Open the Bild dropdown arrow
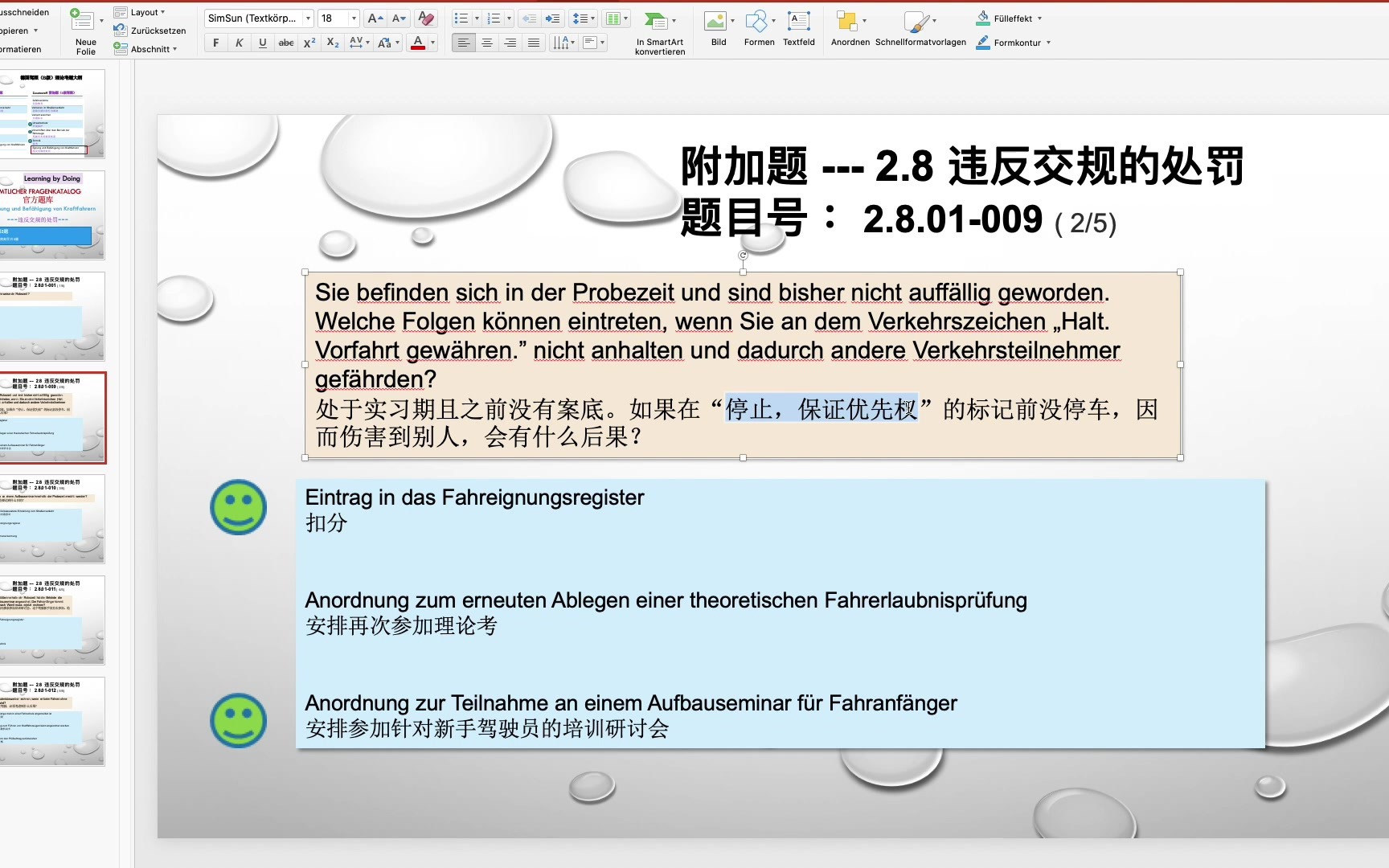The width and height of the screenshot is (1389, 868). coord(732,21)
